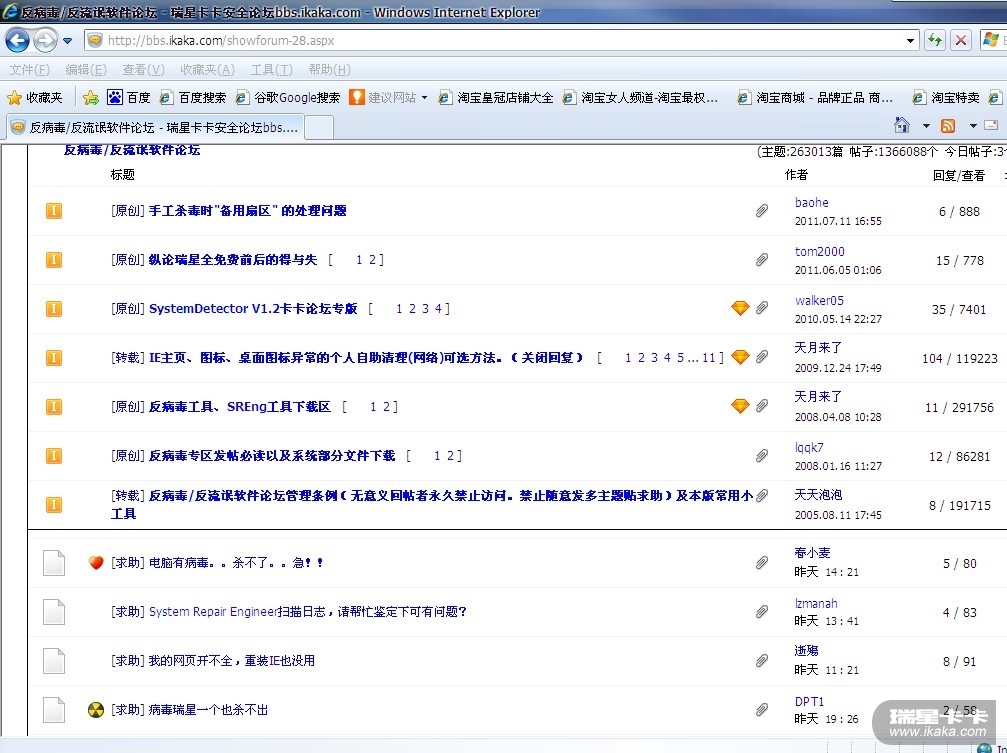Viewport: 1007px width, 753px height.
Task: Open the 谷歌Google搜索 bookmark
Action: (287, 98)
